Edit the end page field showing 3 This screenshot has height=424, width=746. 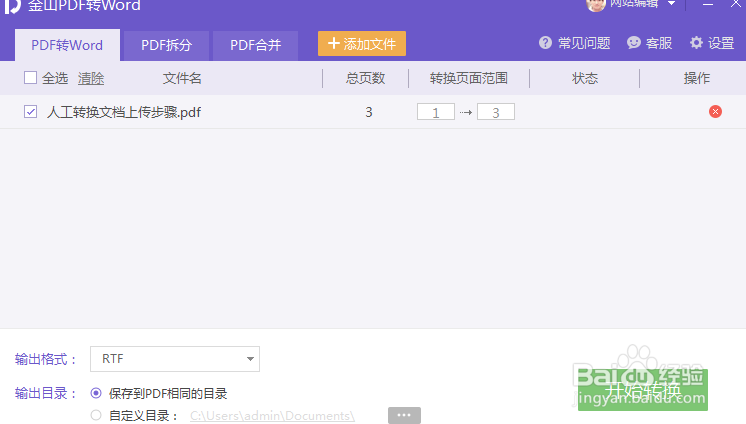coord(496,112)
